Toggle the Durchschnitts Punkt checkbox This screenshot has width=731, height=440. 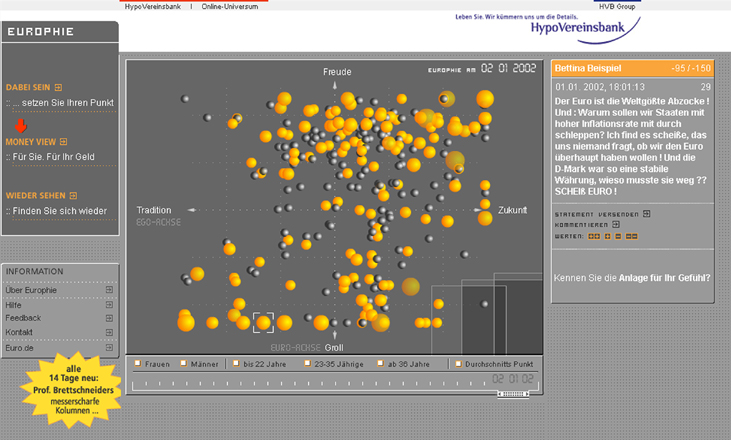458,364
